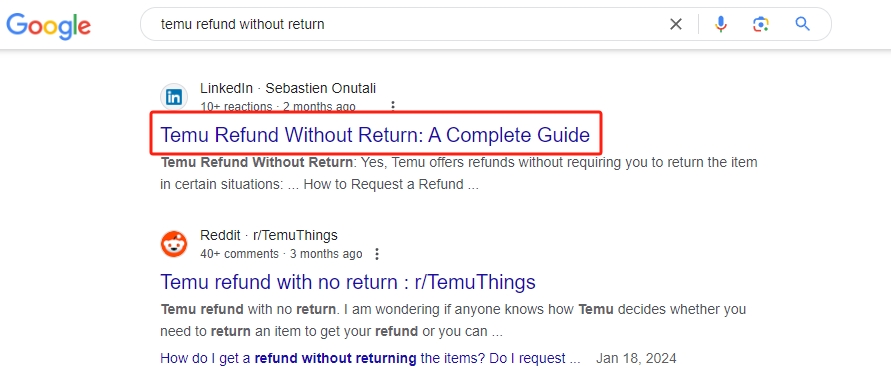Click the Google logo
Screen dimensions: 891x370
tap(49, 25)
